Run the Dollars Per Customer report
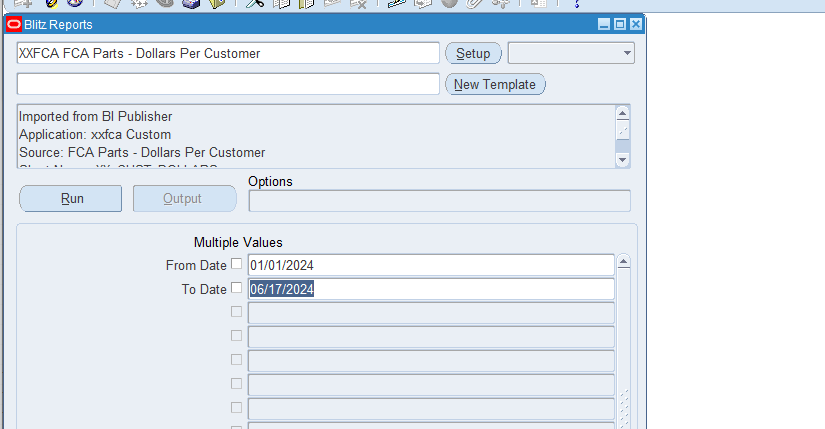The image size is (825, 429). 71,198
